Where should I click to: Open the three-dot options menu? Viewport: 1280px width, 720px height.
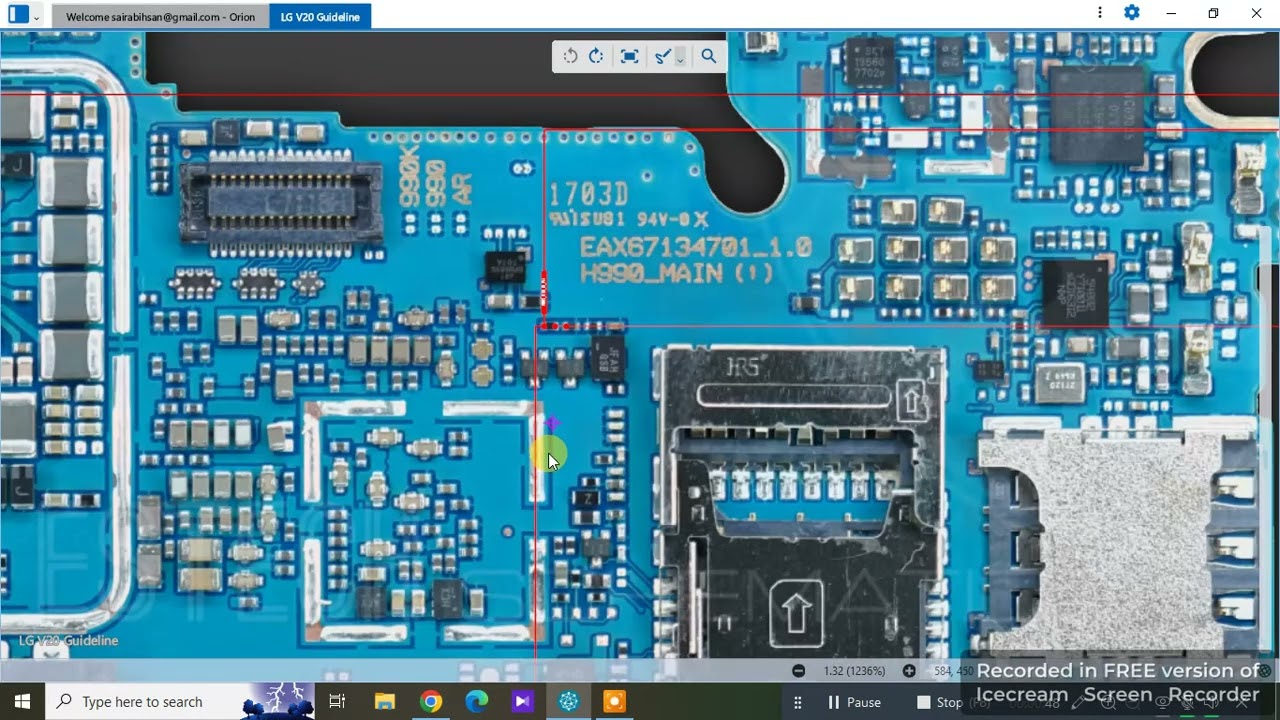coord(1100,13)
